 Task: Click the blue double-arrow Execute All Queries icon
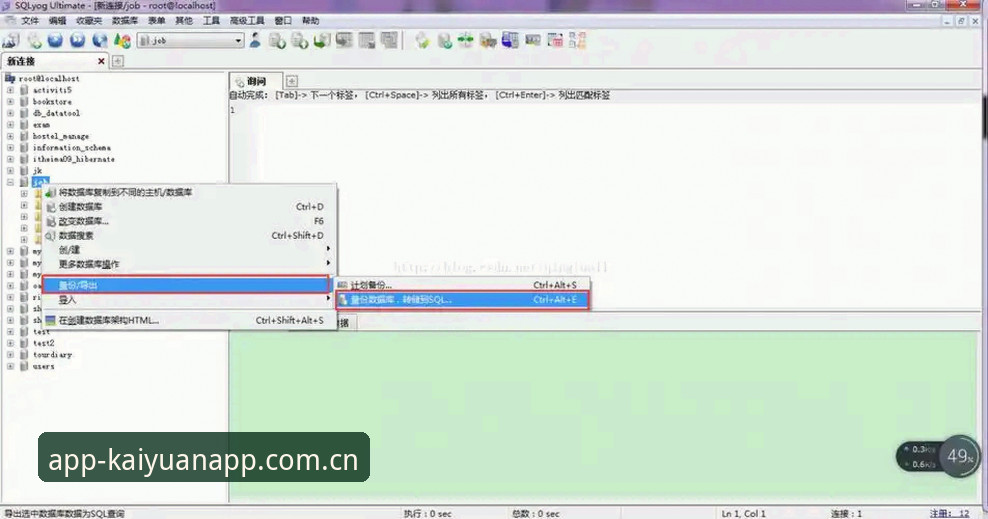click(x=78, y=40)
